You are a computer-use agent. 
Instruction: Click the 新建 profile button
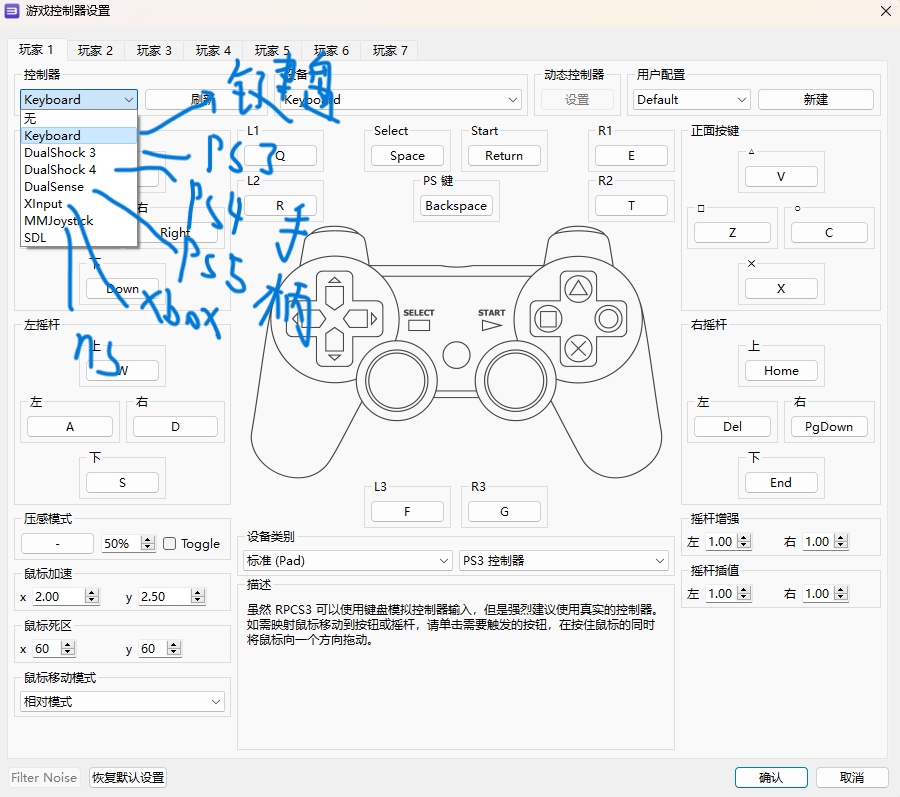click(x=815, y=100)
